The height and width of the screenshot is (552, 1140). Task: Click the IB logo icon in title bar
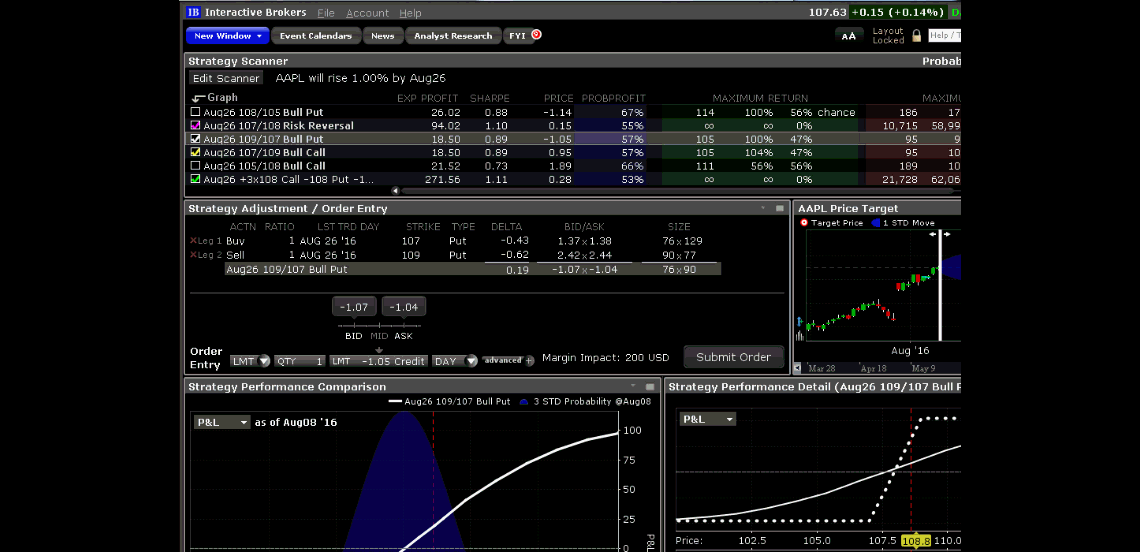194,13
